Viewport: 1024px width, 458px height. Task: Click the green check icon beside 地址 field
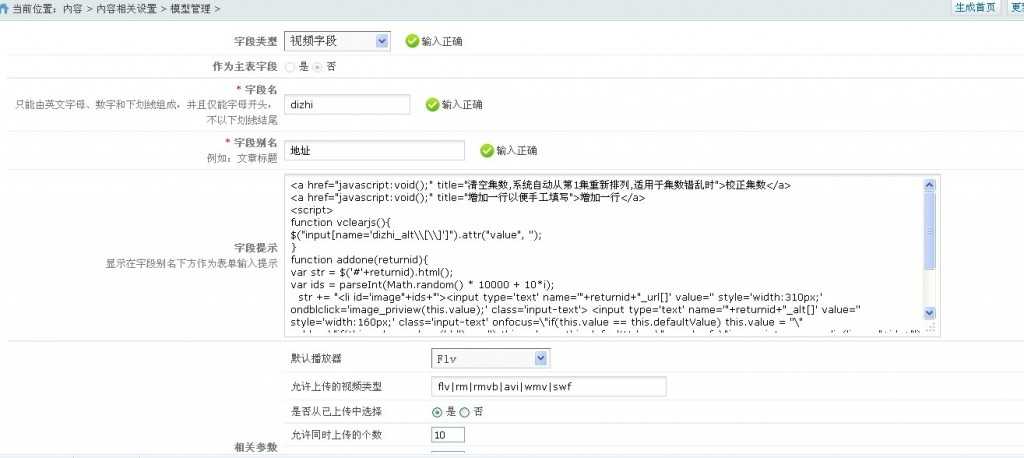pos(487,150)
